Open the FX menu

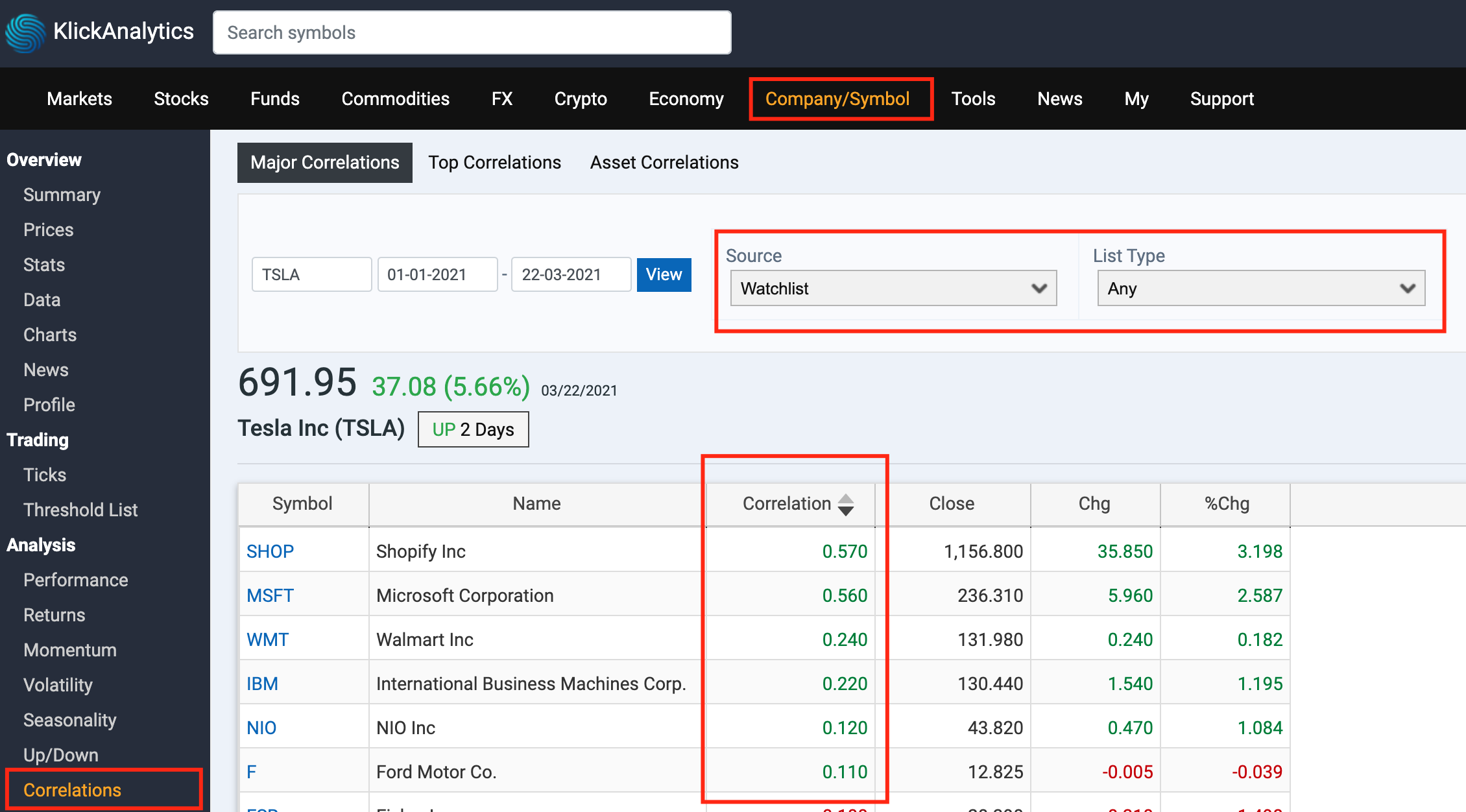[x=502, y=99]
